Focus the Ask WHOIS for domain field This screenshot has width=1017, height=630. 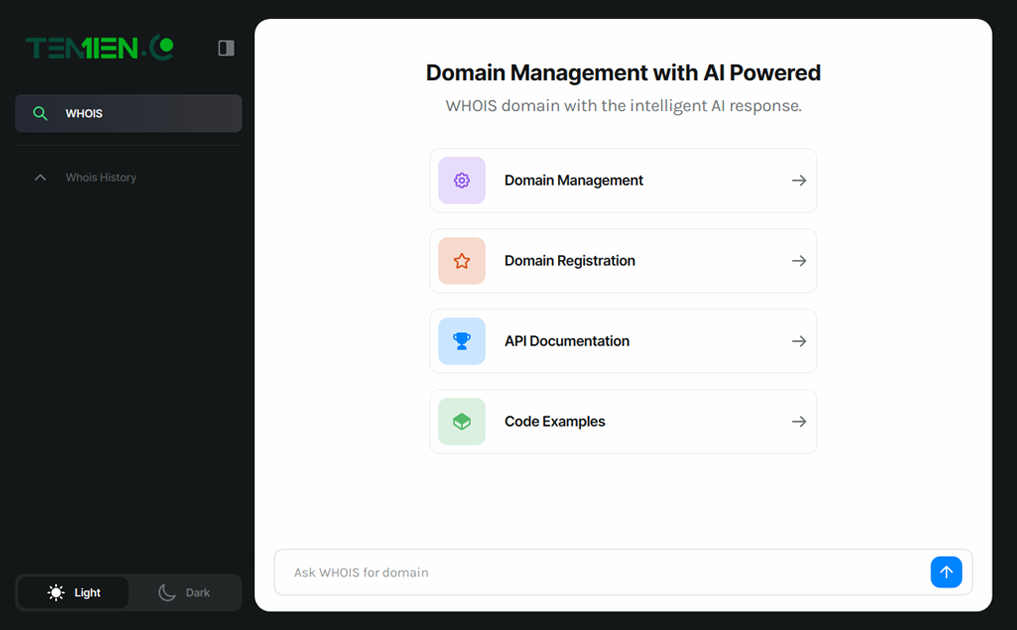tap(600, 573)
